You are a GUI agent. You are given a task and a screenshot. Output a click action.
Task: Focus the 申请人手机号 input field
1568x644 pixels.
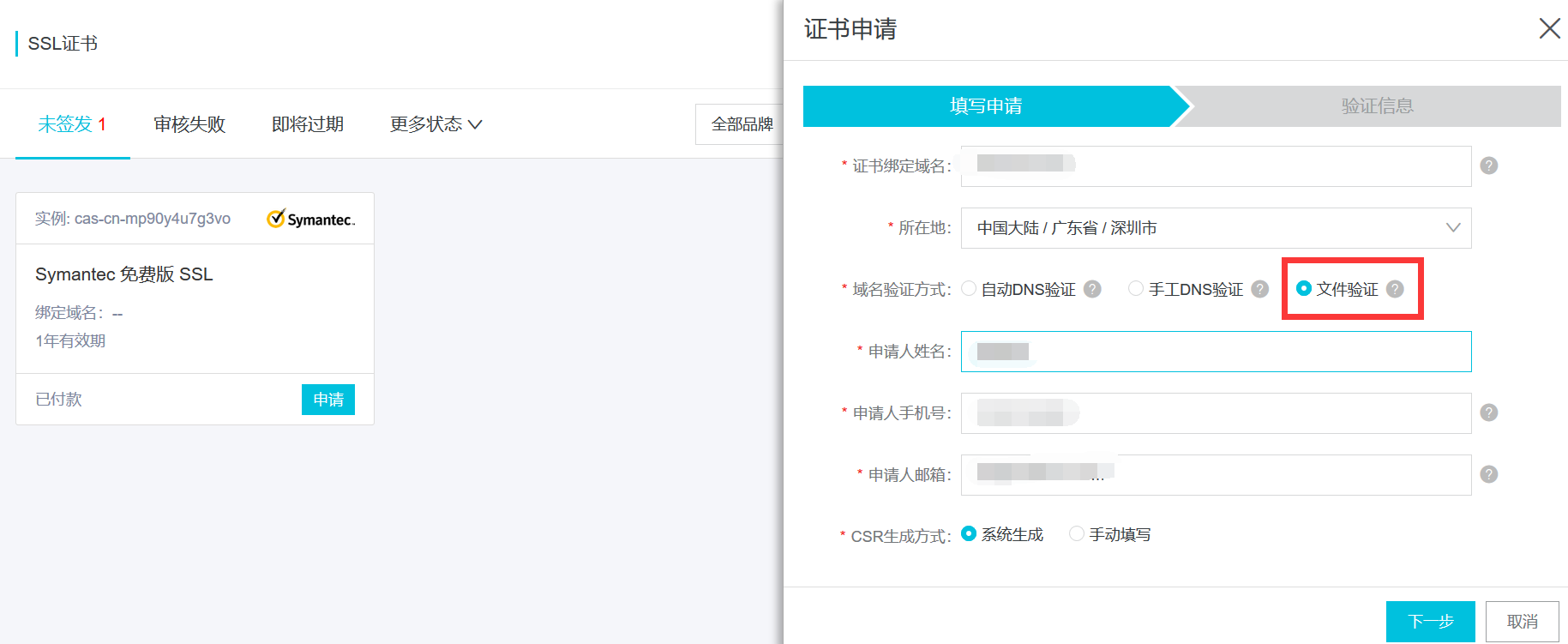[1216, 413]
